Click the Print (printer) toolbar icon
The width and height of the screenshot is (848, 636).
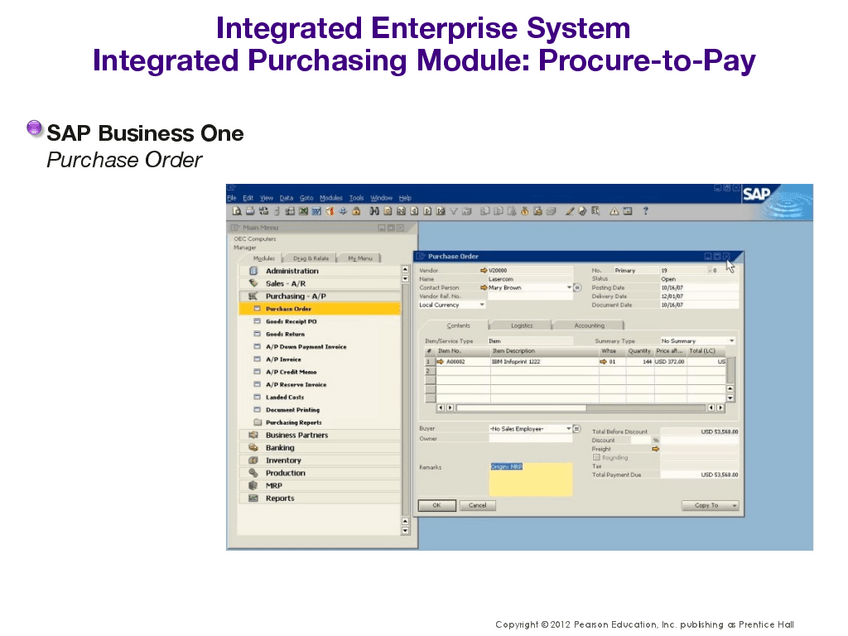[x=250, y=211]
